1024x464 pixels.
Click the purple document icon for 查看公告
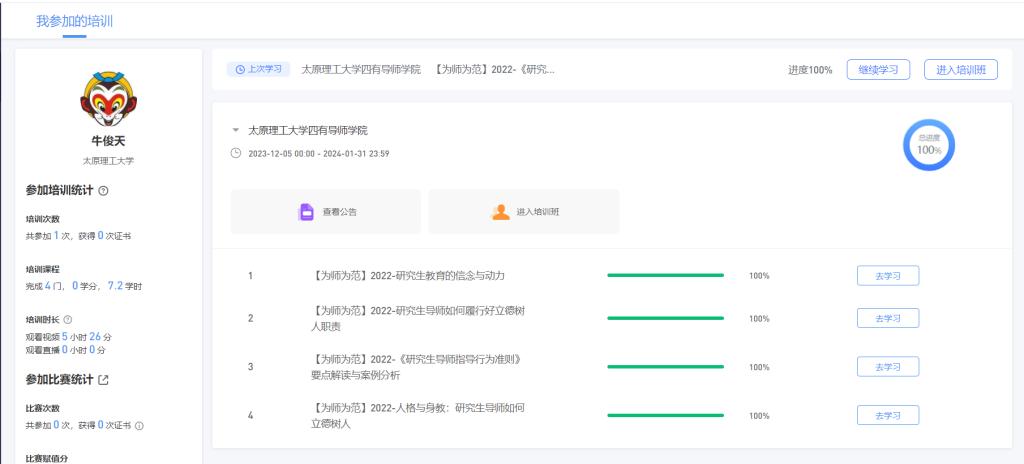[x=307, y=212]
